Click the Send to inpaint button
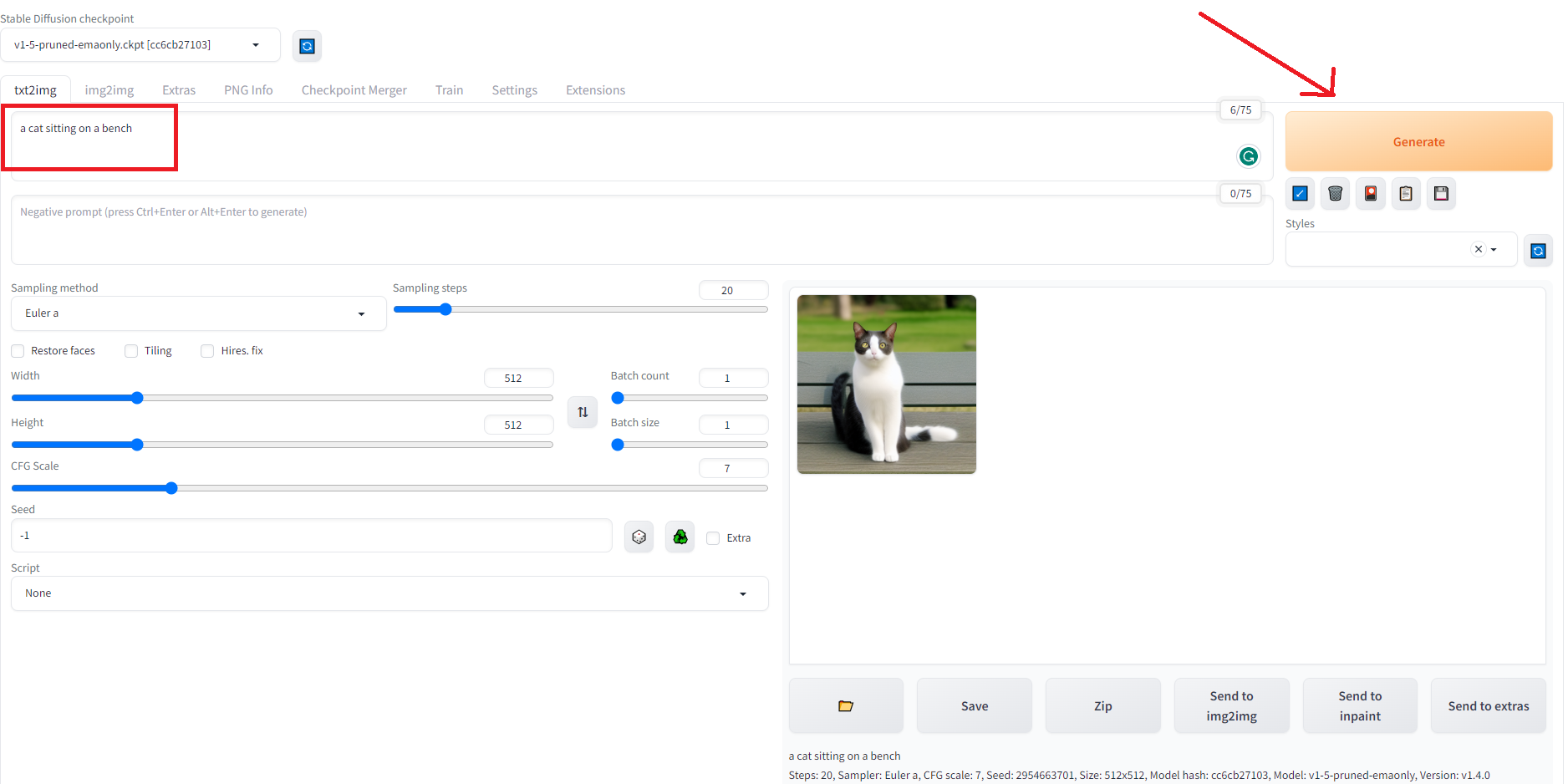This screenshot has height=784, width=1568. pyautogui.click(x=1360, y=706)
